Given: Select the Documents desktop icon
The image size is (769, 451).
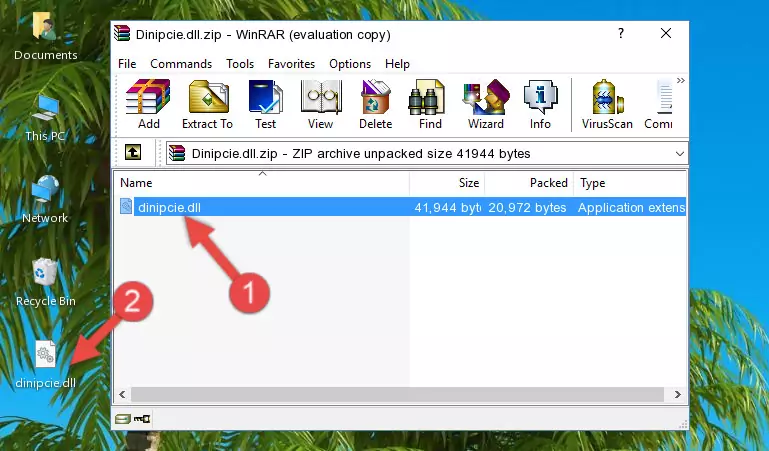Looking at the screenshot, I should (x=46, y=36).
